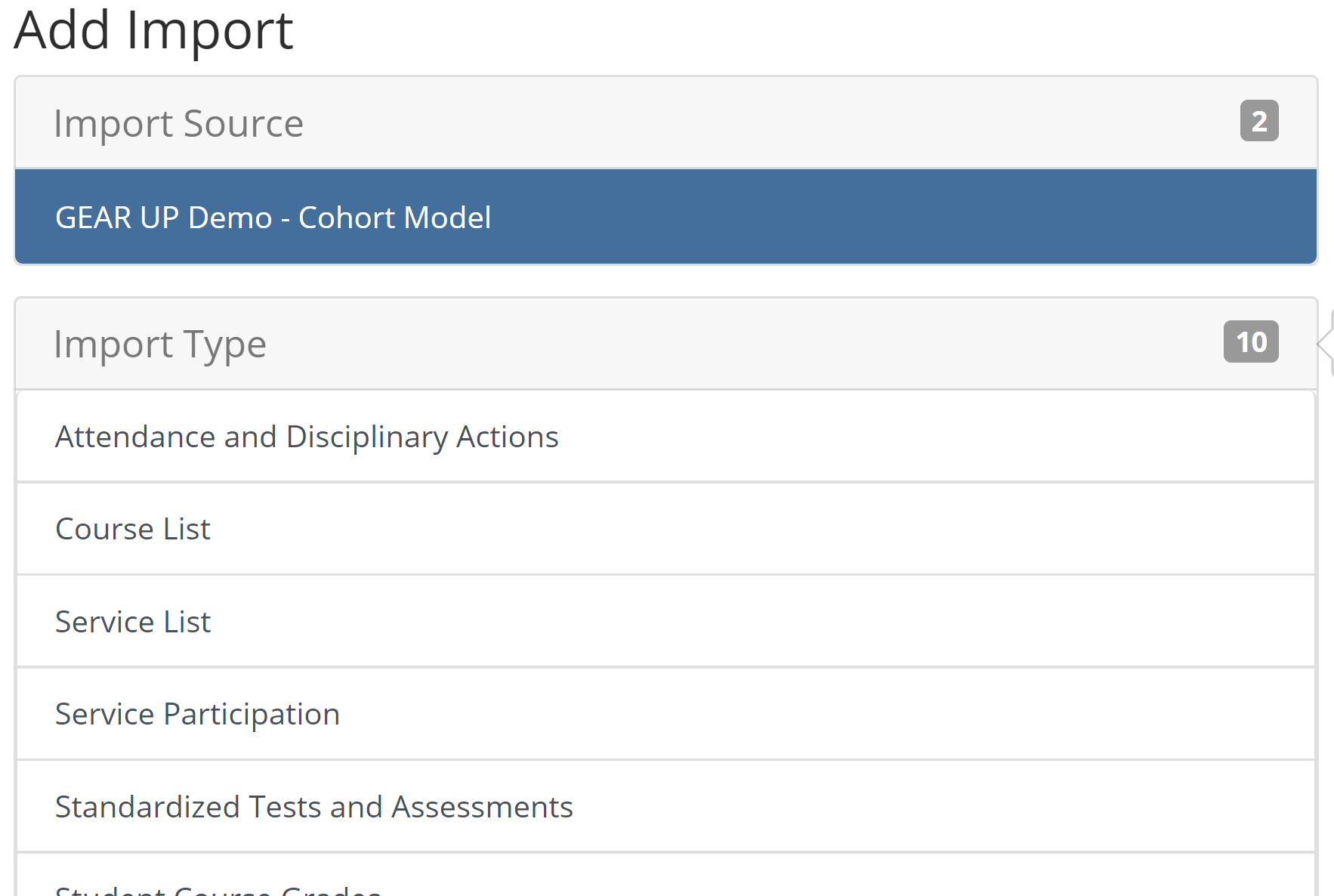Image resolution: width=1334 pixels, height=896 pixels.
Task: Pick Service Participation import type
Action: 197,714
